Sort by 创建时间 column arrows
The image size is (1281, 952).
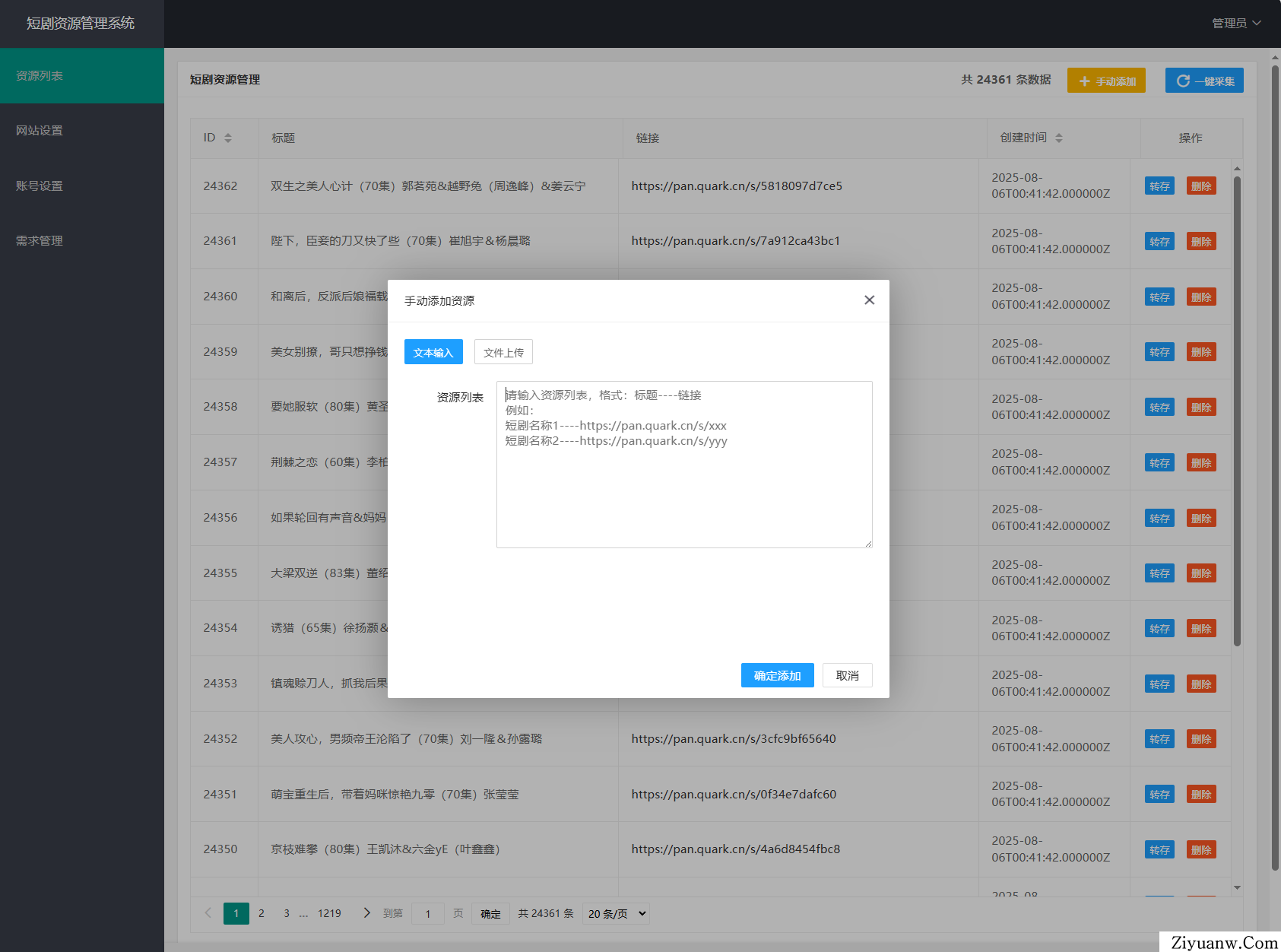[x=1058, y=138]
